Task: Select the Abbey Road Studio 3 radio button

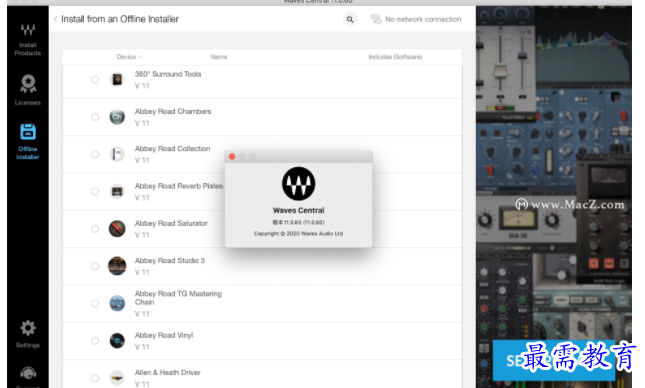Action: pyautogui.click(x=95, y=266)
